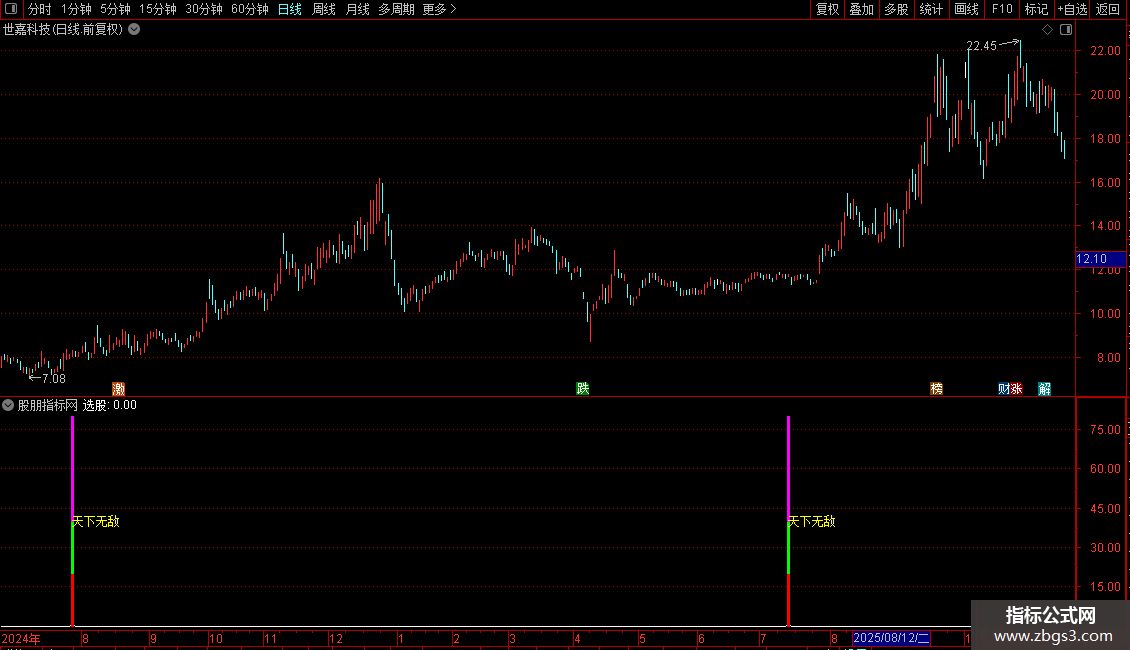This screenshot has width=1130, height=650.
Task: Click the 2024年 label on the date axis
Action: pyautogui.click(x=21, y=639)
